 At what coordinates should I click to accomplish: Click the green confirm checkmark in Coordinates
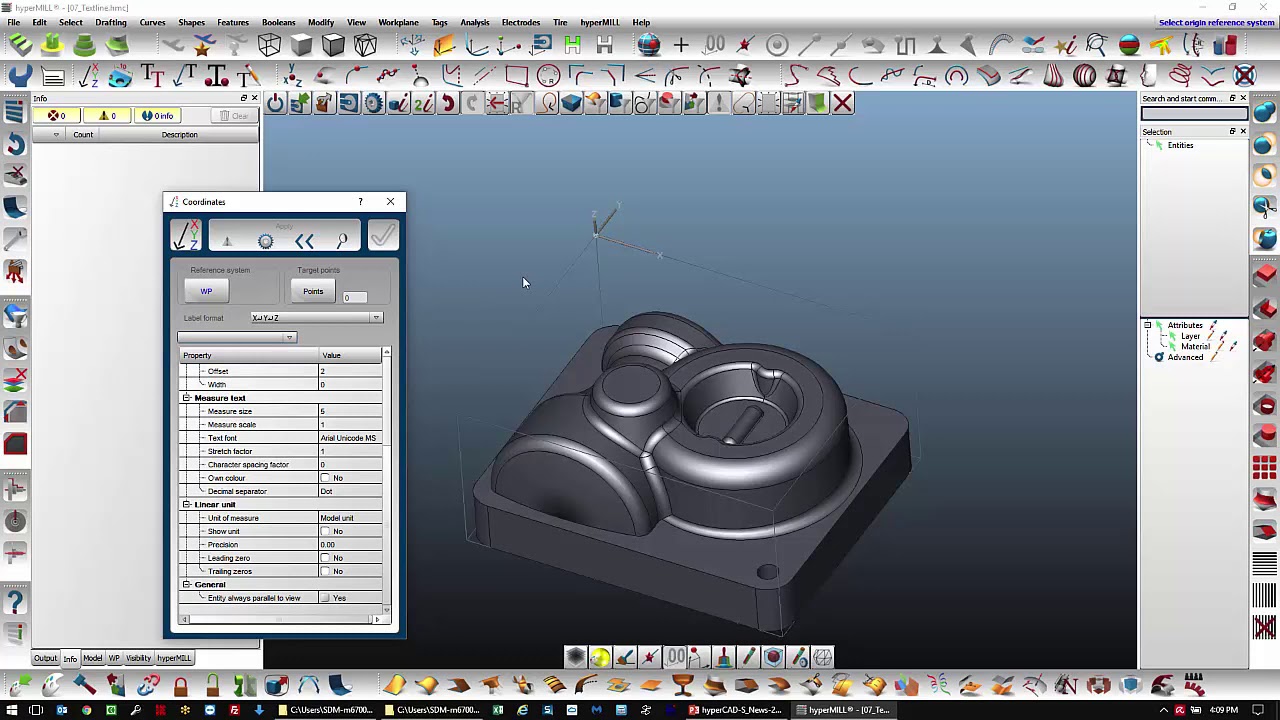382,236
